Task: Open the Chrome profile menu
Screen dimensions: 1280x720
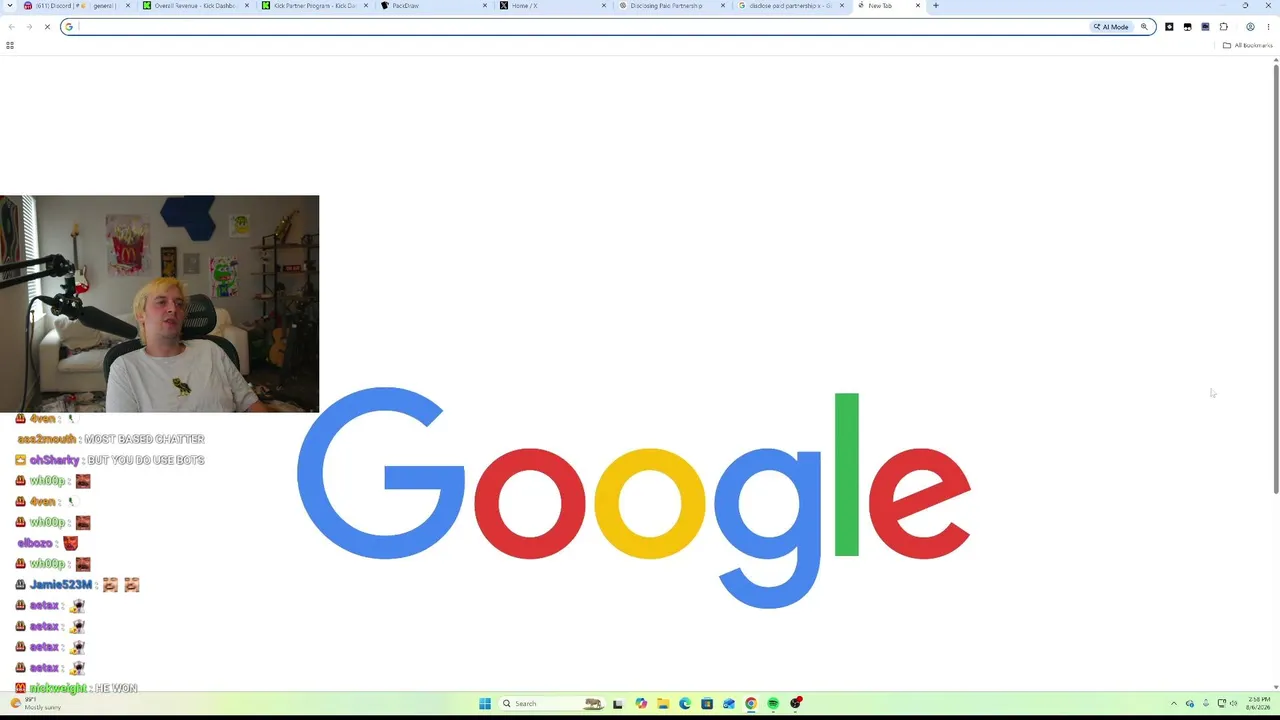Action: [x=1250, y=27]
